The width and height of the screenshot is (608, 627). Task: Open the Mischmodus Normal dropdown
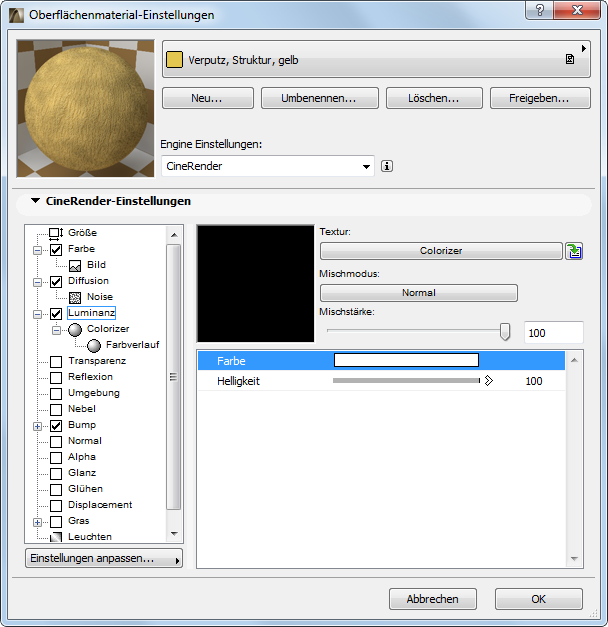418,293
